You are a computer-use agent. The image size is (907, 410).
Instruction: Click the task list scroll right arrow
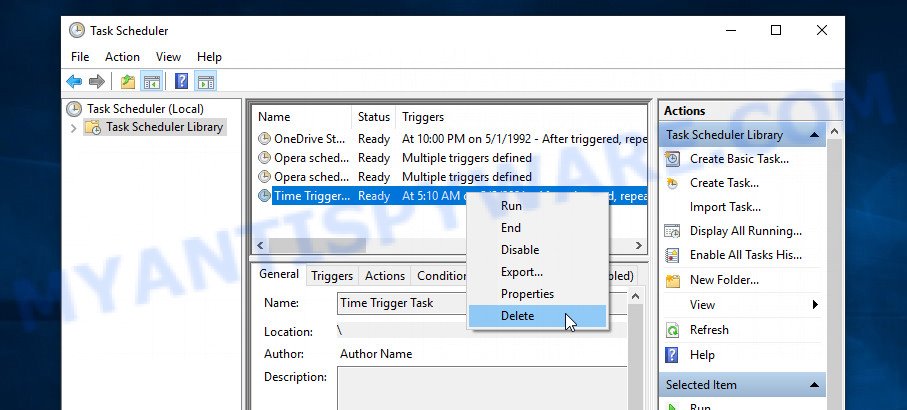click(x=639, y=245)
